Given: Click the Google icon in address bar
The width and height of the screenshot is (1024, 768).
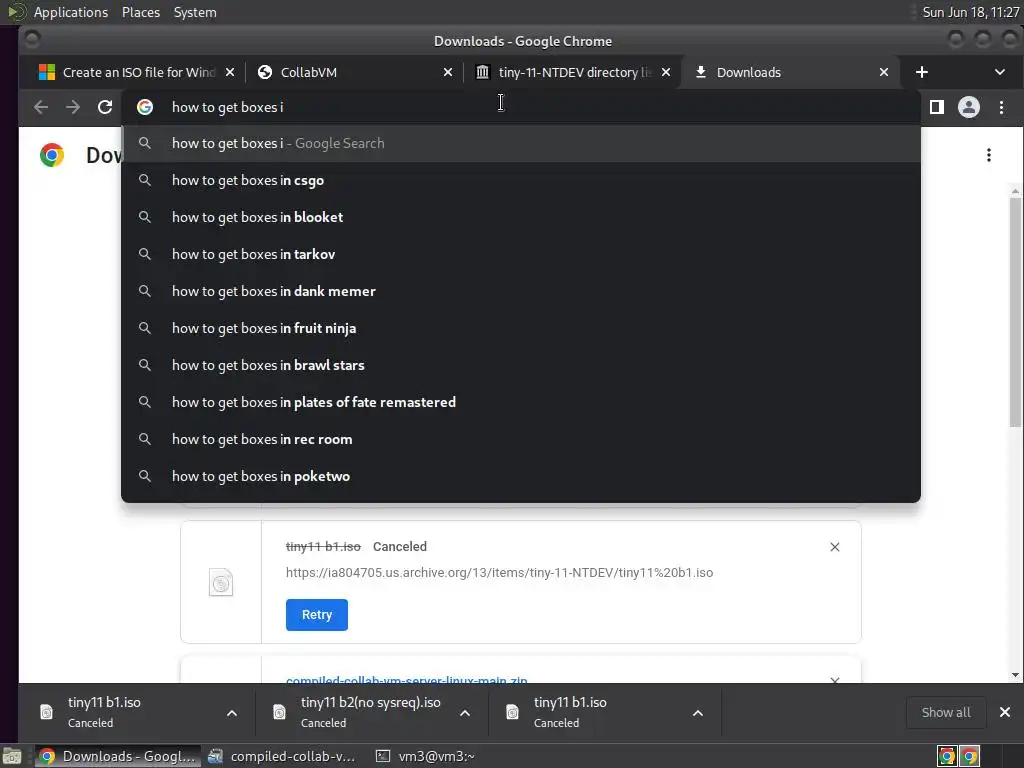Looking at the screenshot, I should click(145, 107).
